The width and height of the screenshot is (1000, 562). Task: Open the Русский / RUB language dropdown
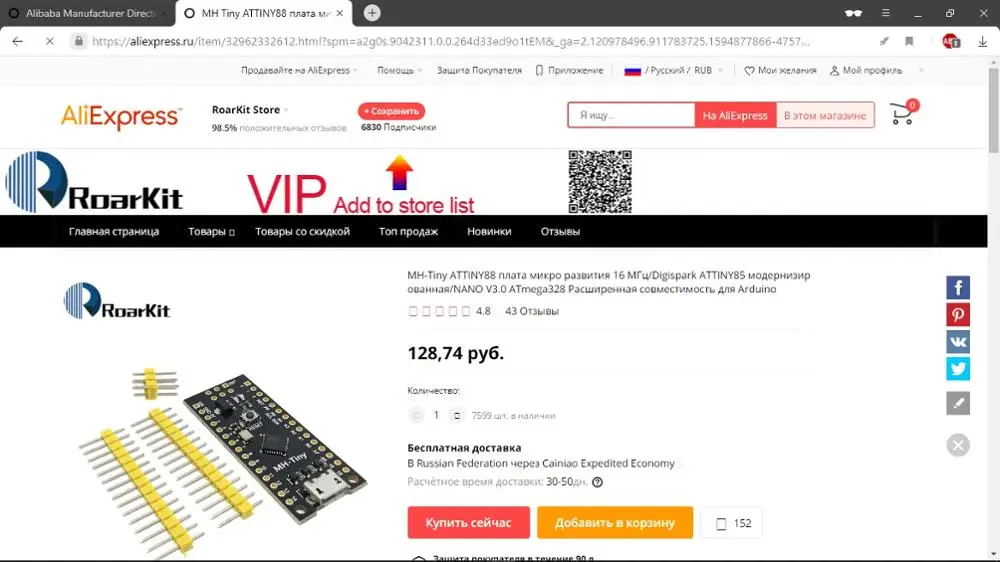(673, 70)
